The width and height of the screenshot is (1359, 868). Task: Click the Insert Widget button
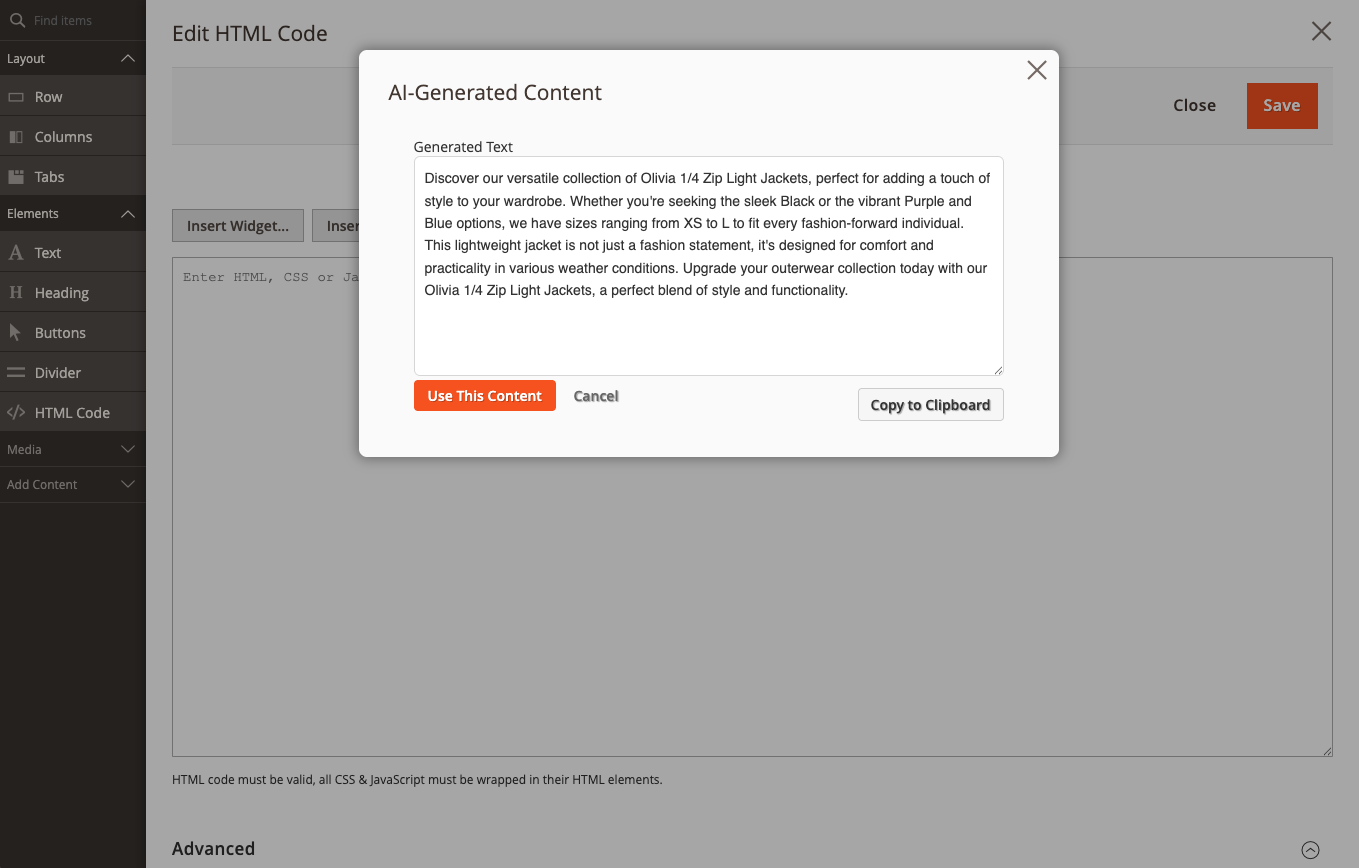click(x=238, y=226)
